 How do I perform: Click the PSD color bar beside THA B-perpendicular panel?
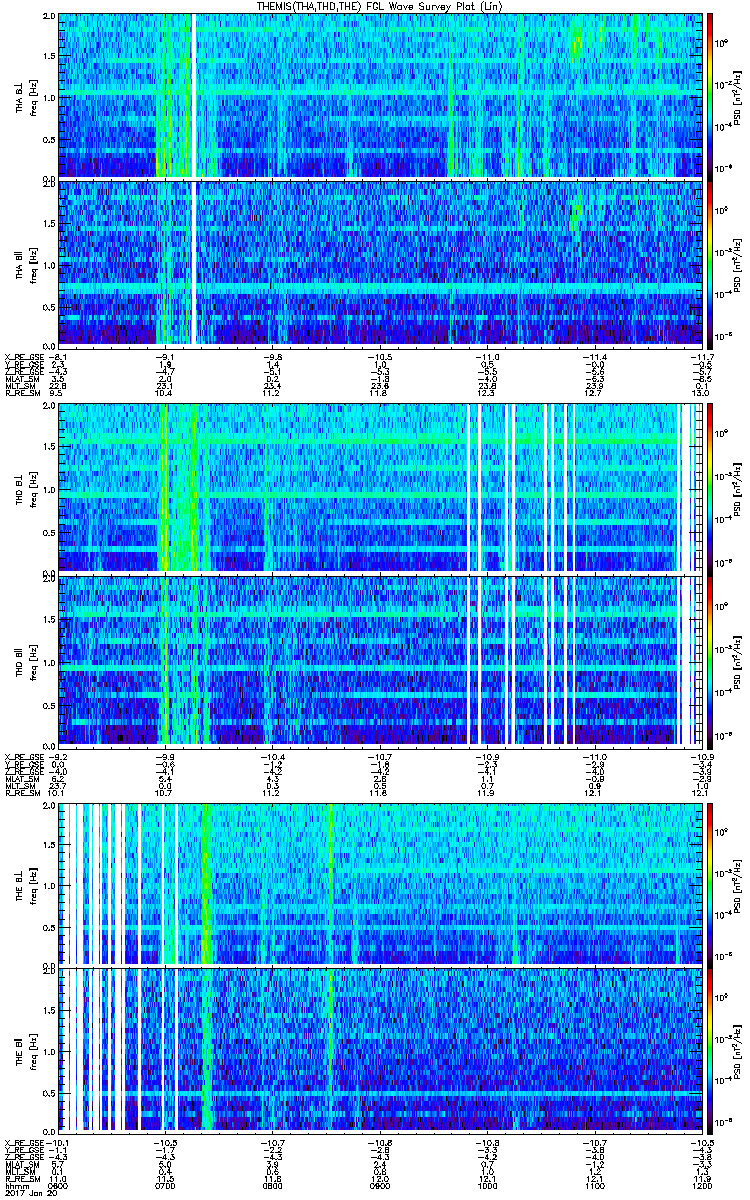711,96
